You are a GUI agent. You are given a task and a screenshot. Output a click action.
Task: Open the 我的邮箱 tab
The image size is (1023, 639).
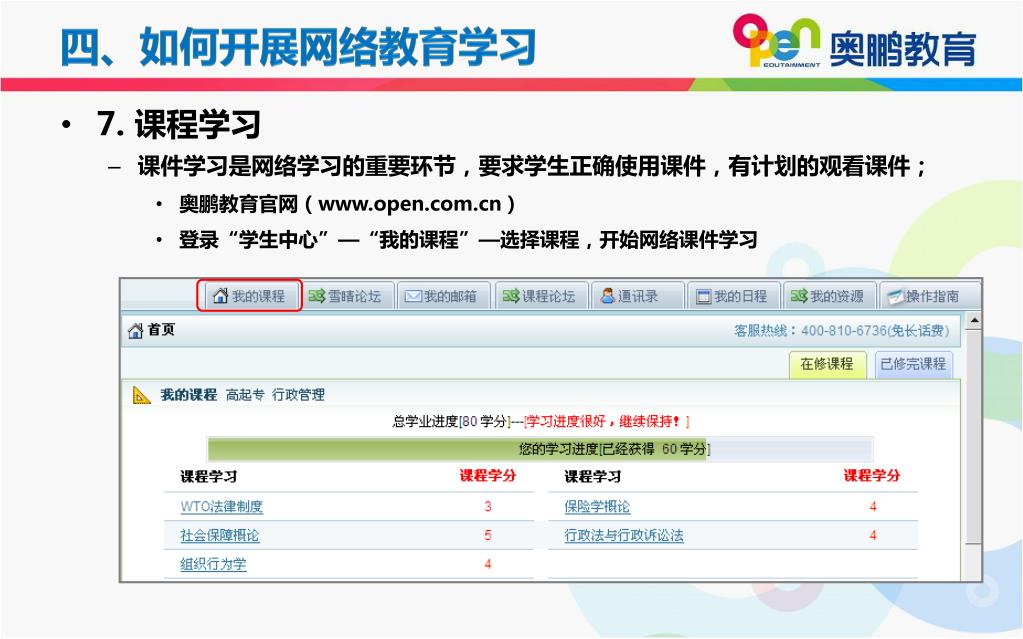click(442, 296)
